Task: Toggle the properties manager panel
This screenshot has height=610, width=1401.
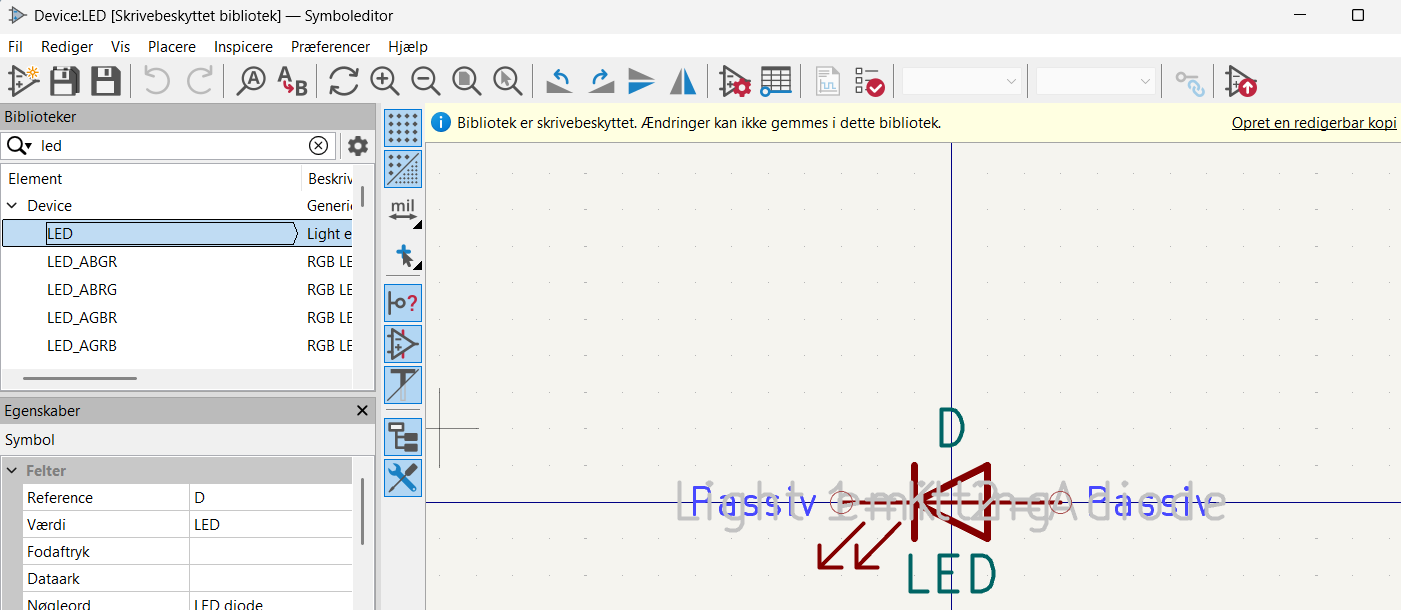Action: click(403, 478)
